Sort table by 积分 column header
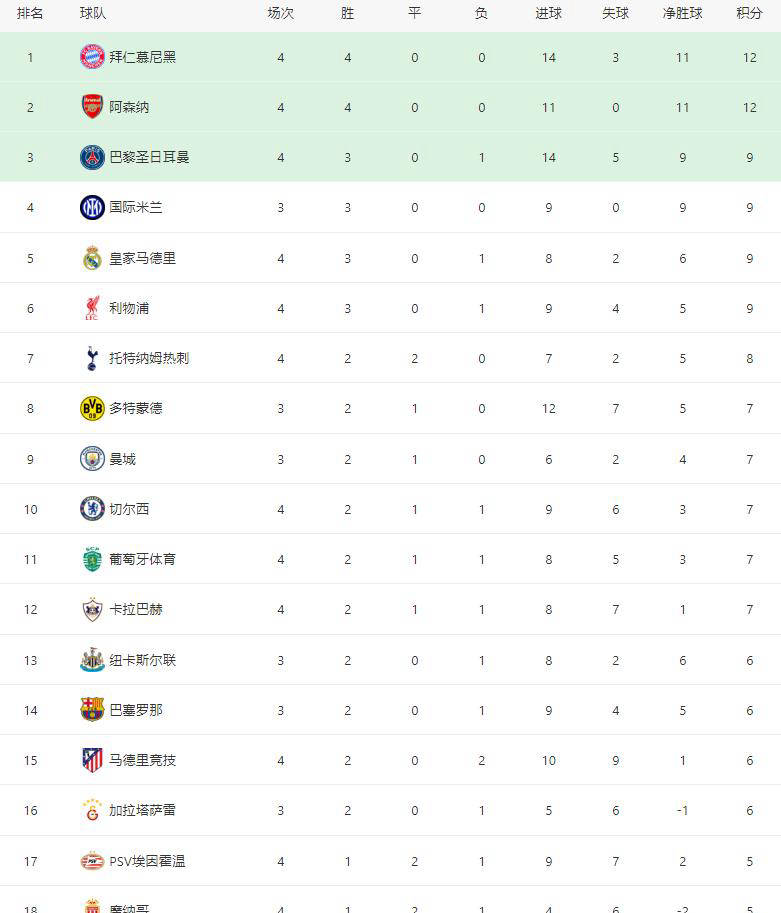781x913 pixels. (x=749, y=14)
